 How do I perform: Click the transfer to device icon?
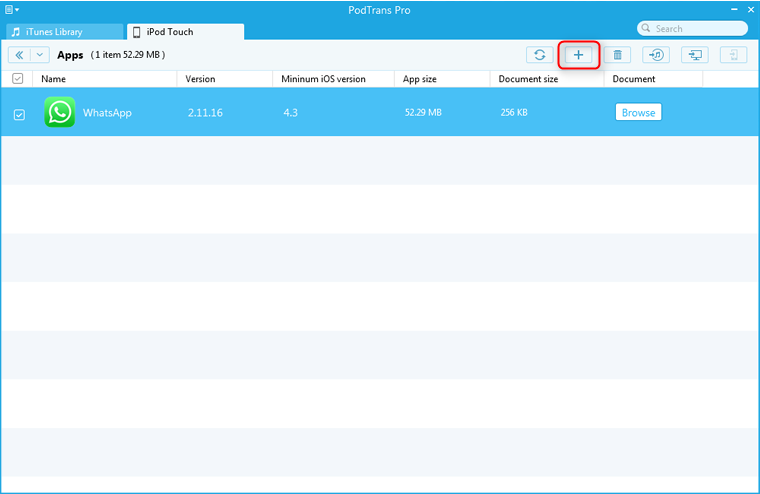(733, 55)
